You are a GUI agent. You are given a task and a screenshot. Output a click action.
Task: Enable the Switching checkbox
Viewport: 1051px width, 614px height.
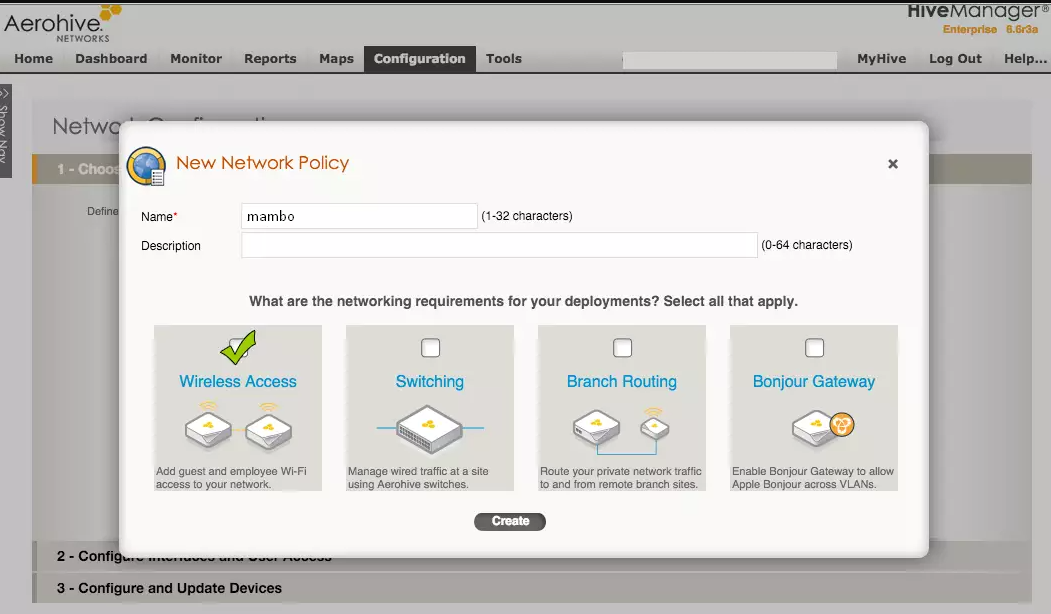point(430,348)
